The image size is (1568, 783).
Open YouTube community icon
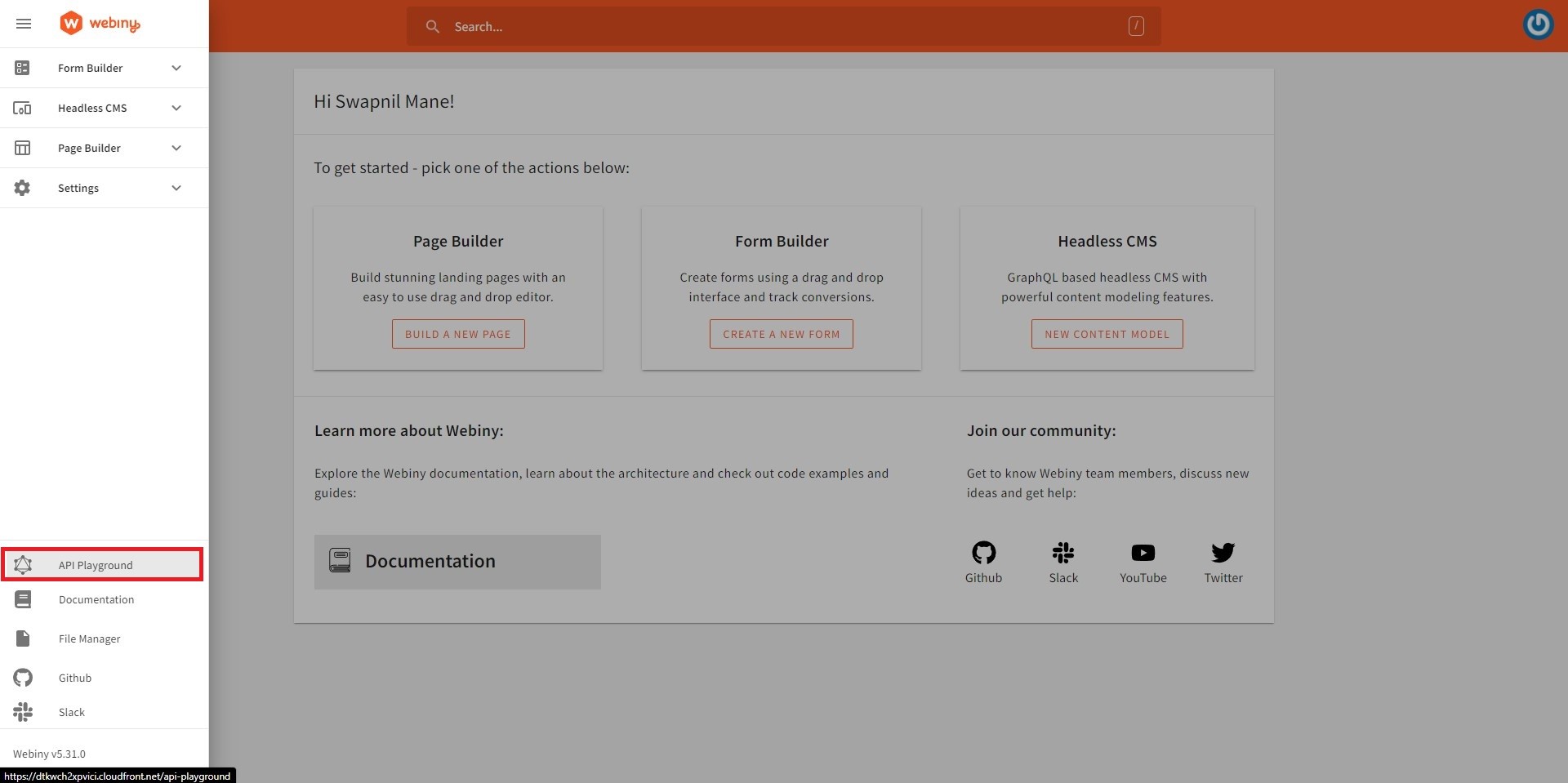pyautogui.click(x=1143, y=553)
